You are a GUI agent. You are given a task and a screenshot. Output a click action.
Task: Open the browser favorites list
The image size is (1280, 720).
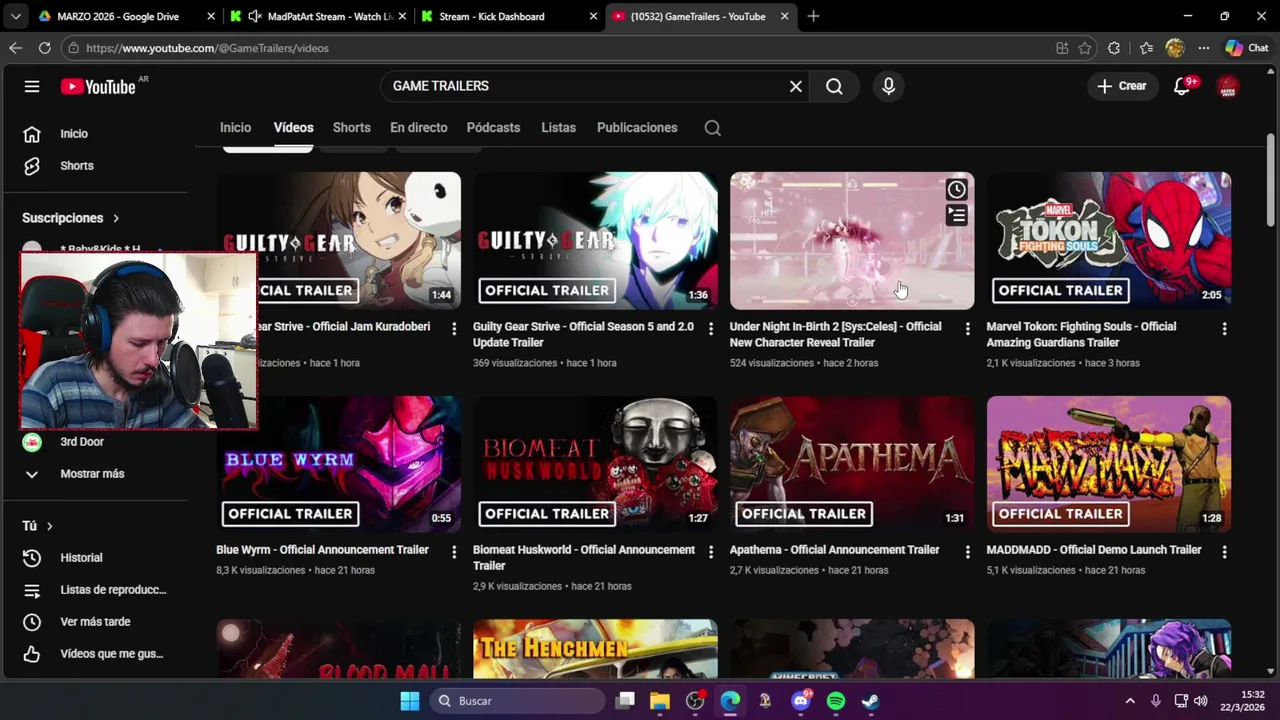1146,48
